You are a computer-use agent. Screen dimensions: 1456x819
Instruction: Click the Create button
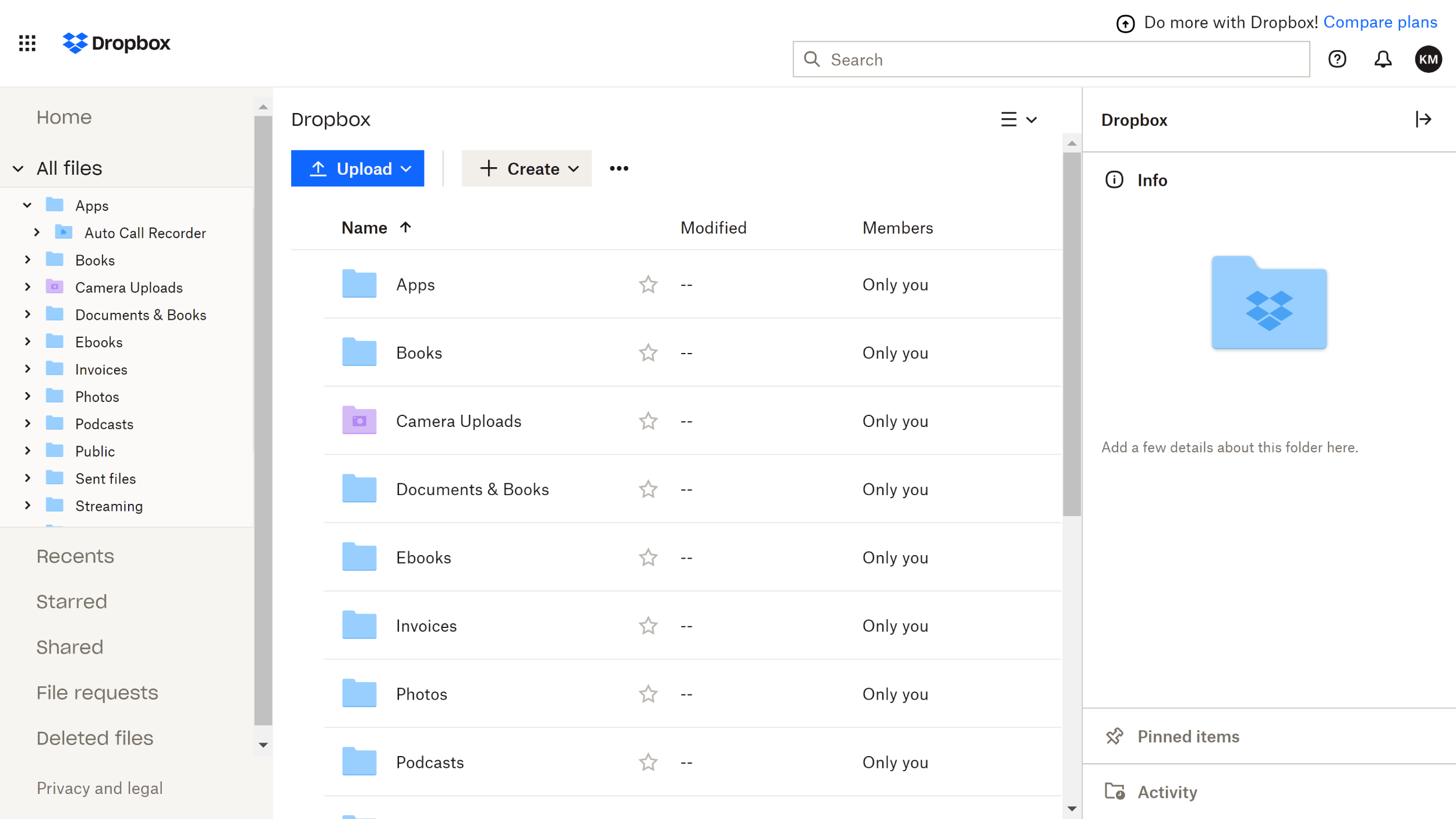[526, 168]
